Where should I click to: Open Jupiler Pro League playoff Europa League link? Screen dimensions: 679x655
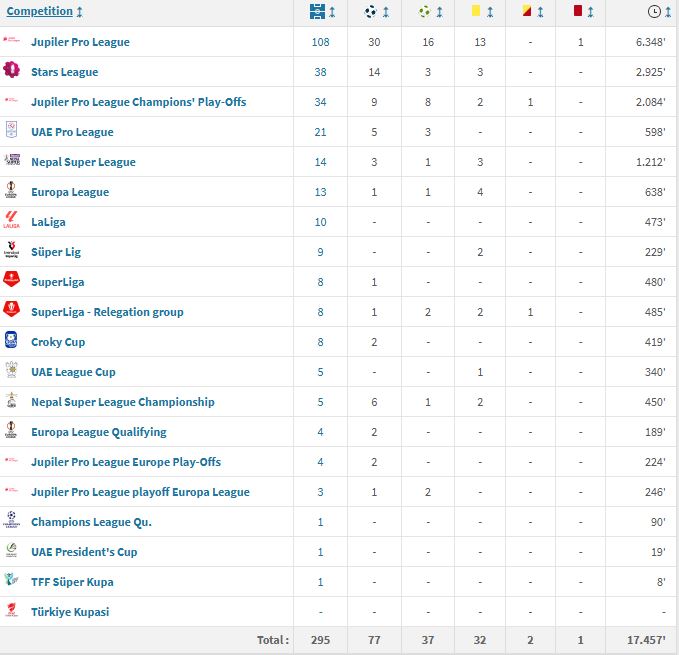(x=140, y=492)
